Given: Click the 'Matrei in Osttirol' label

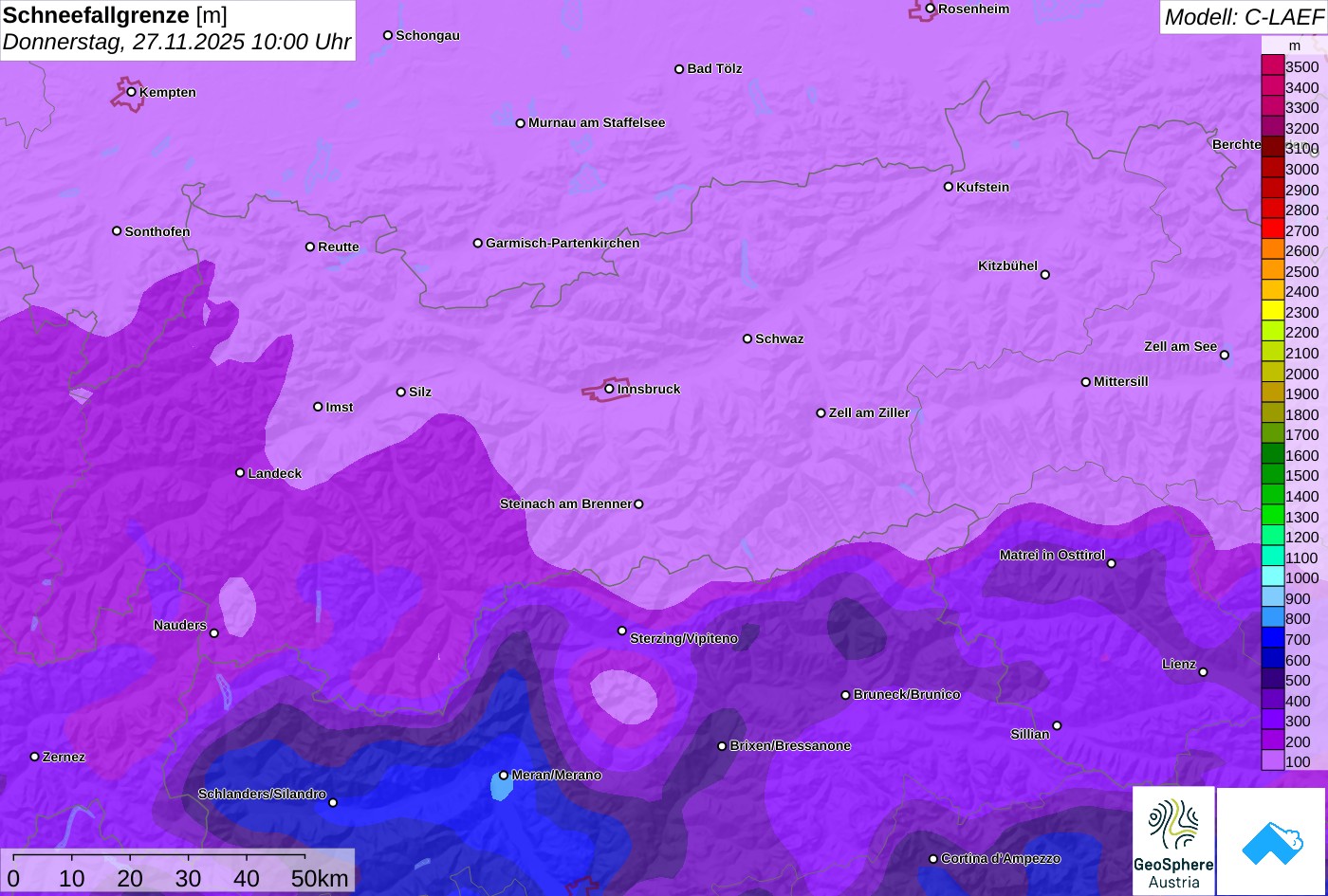Looking at the screenshot, I should 1052,555.
